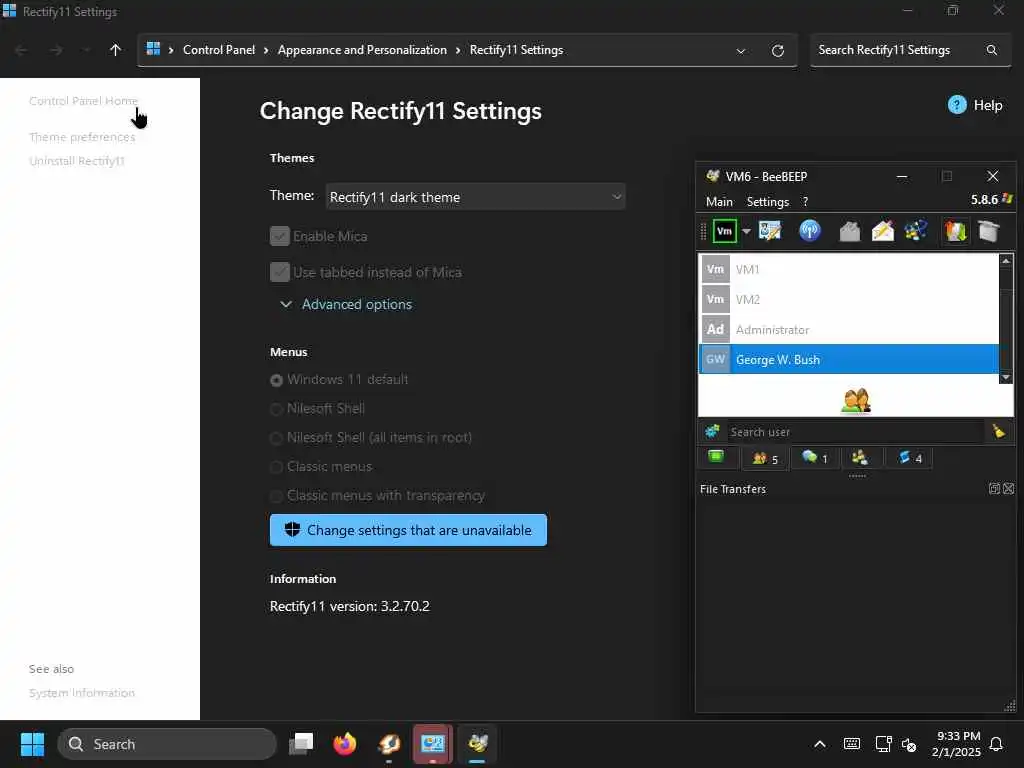This screenshot has height=768, width=1024.
Task: Open the status dropdown arrow beside Vm avatar
Action: click(746, 231)
